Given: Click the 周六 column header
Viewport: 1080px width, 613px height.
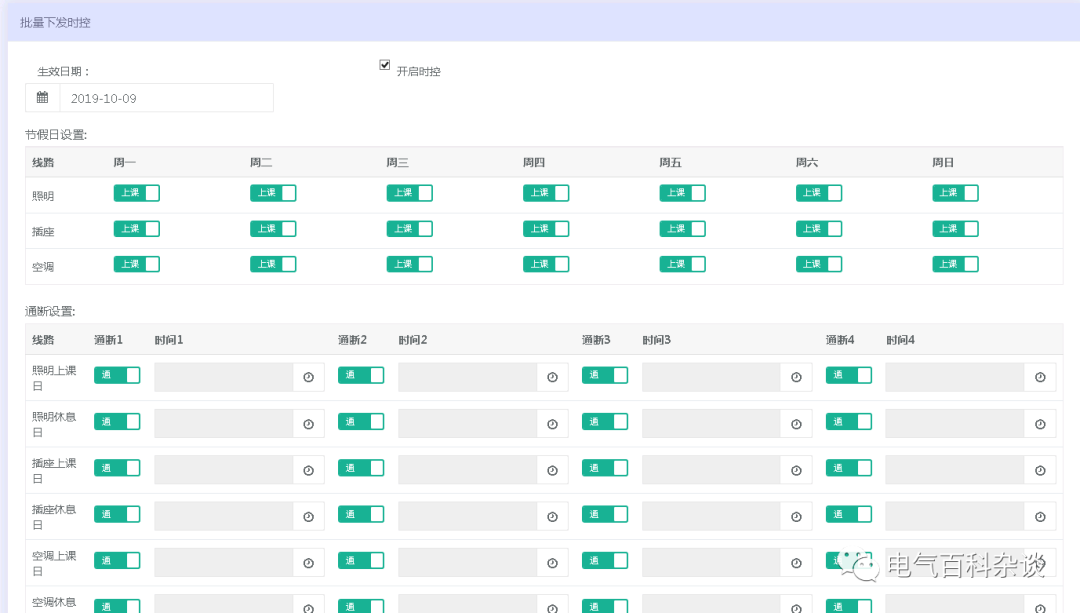Looking at the screenshot, I should click(x=807, y=163).
